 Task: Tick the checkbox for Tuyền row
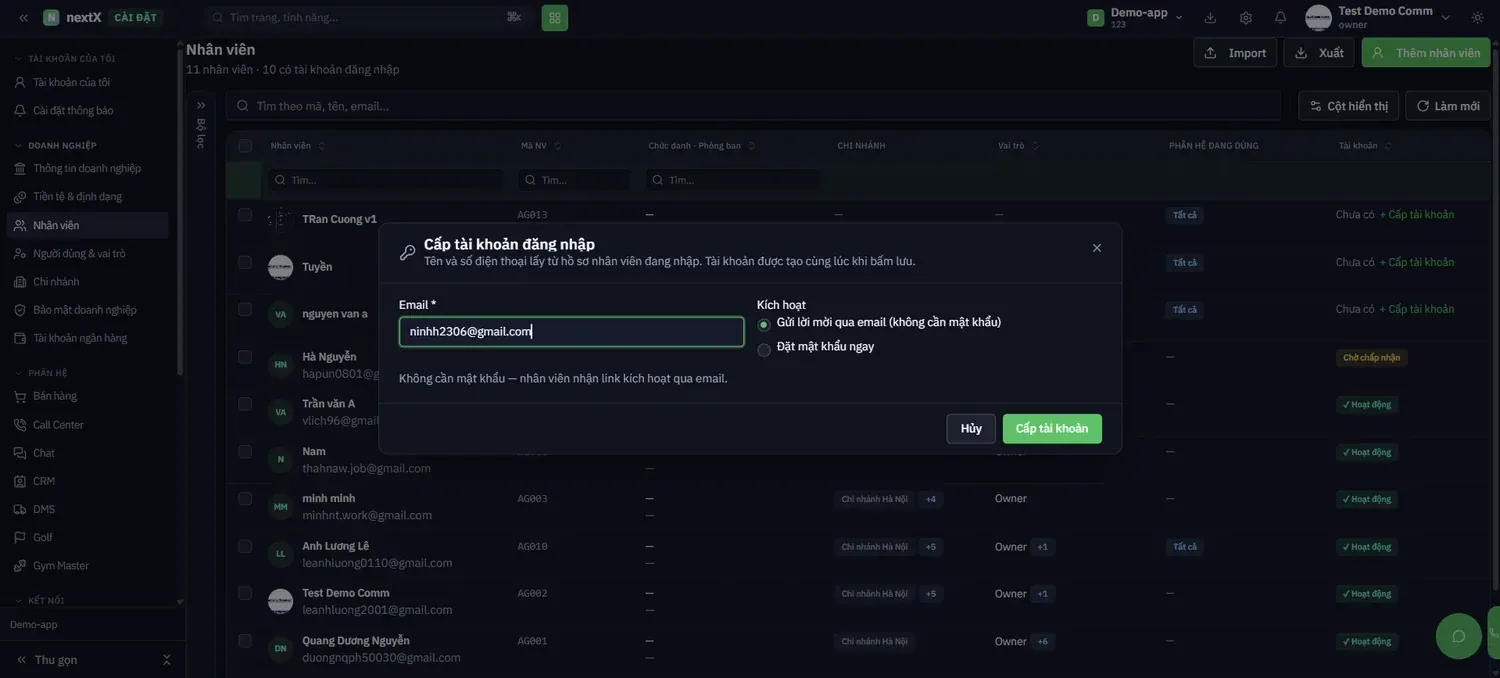(245, 262)
